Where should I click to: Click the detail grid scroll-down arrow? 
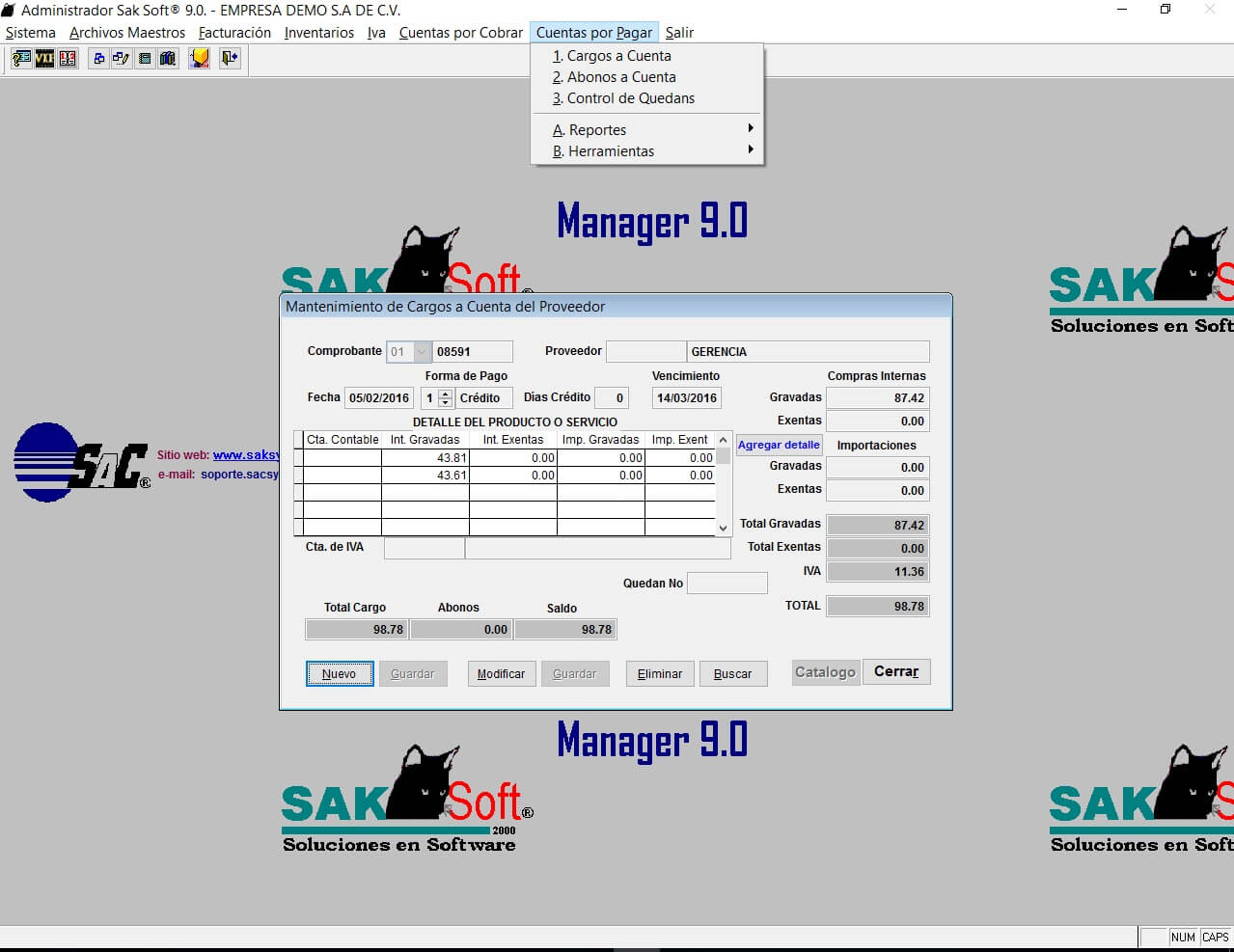click(x=723, y=528)
